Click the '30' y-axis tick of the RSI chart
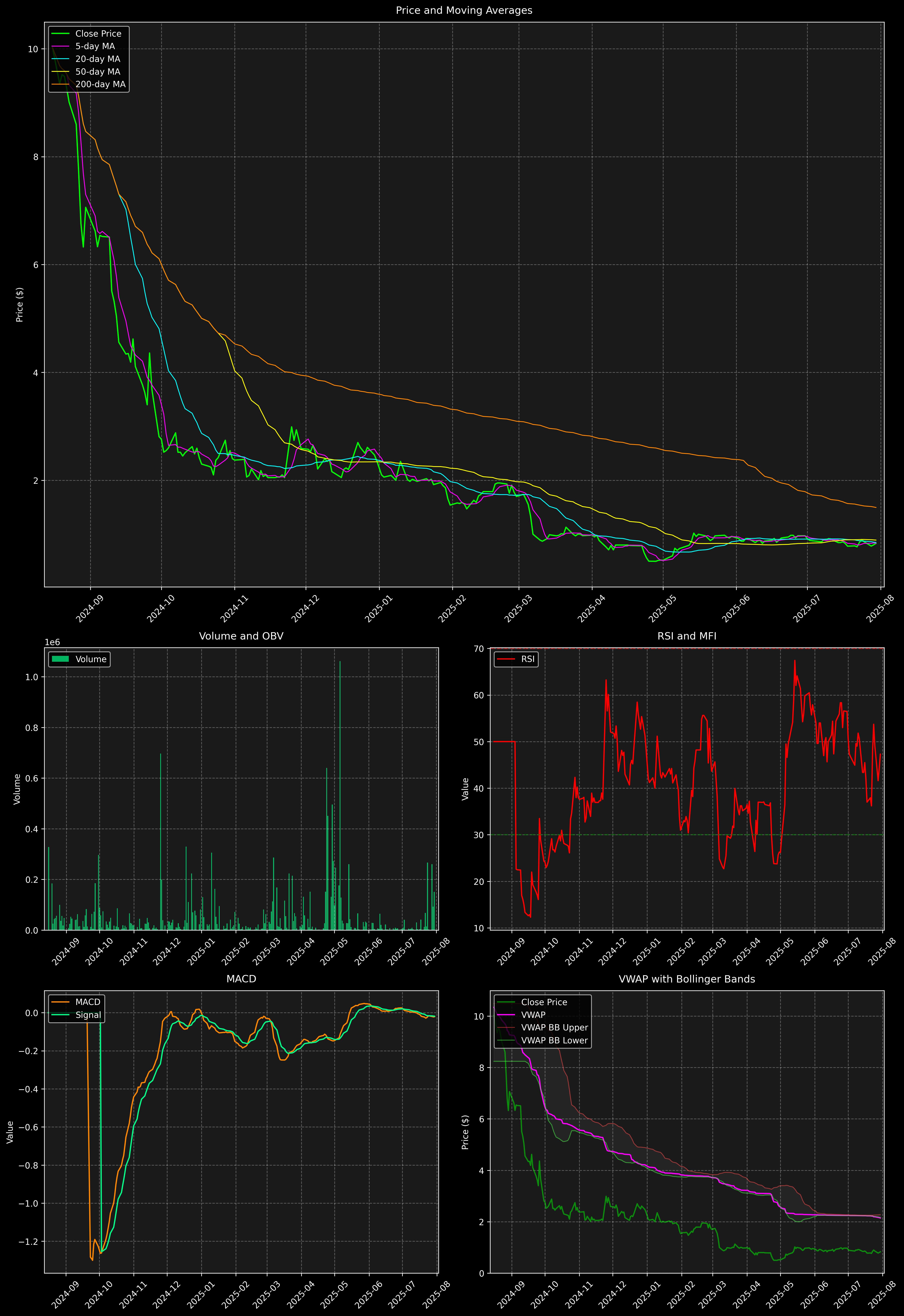Viewport: 904px width, 1316px height. click(x=479, y=835)
